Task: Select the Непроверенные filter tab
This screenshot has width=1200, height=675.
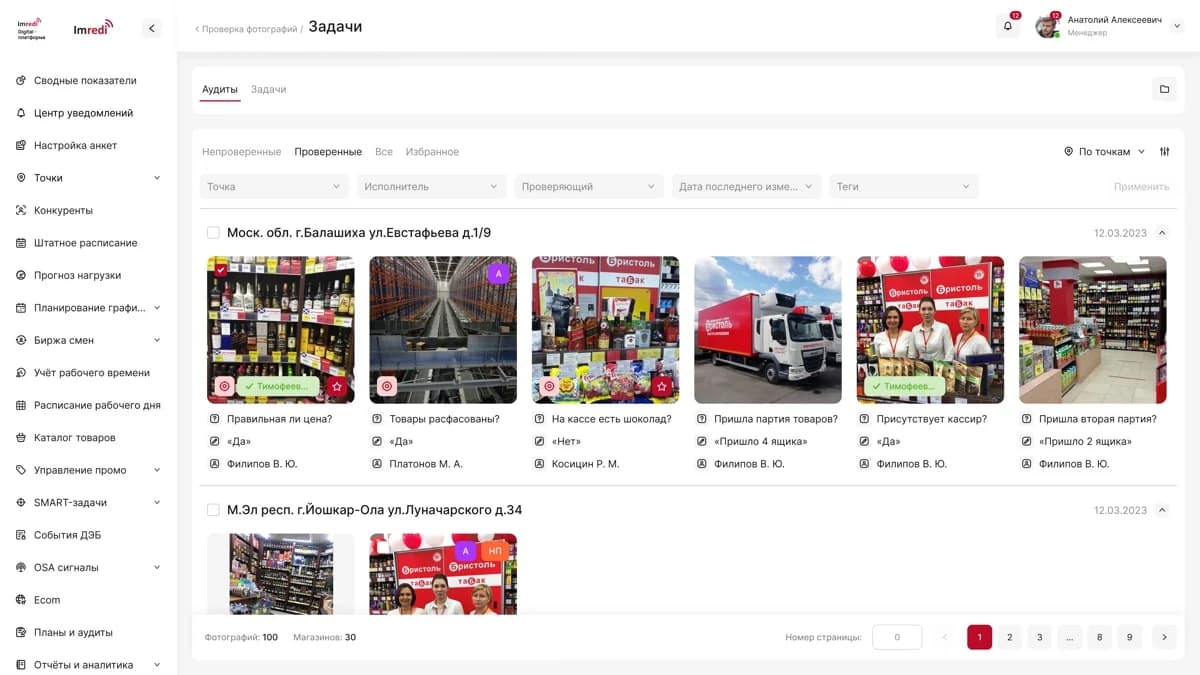Action: coord(242,152)
